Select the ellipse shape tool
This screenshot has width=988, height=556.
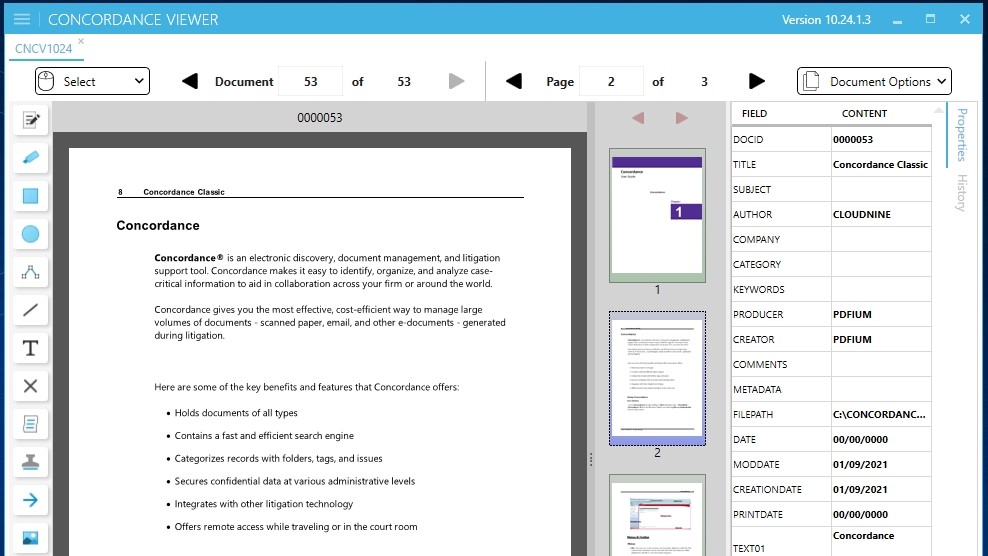click(x=30, y=234)
